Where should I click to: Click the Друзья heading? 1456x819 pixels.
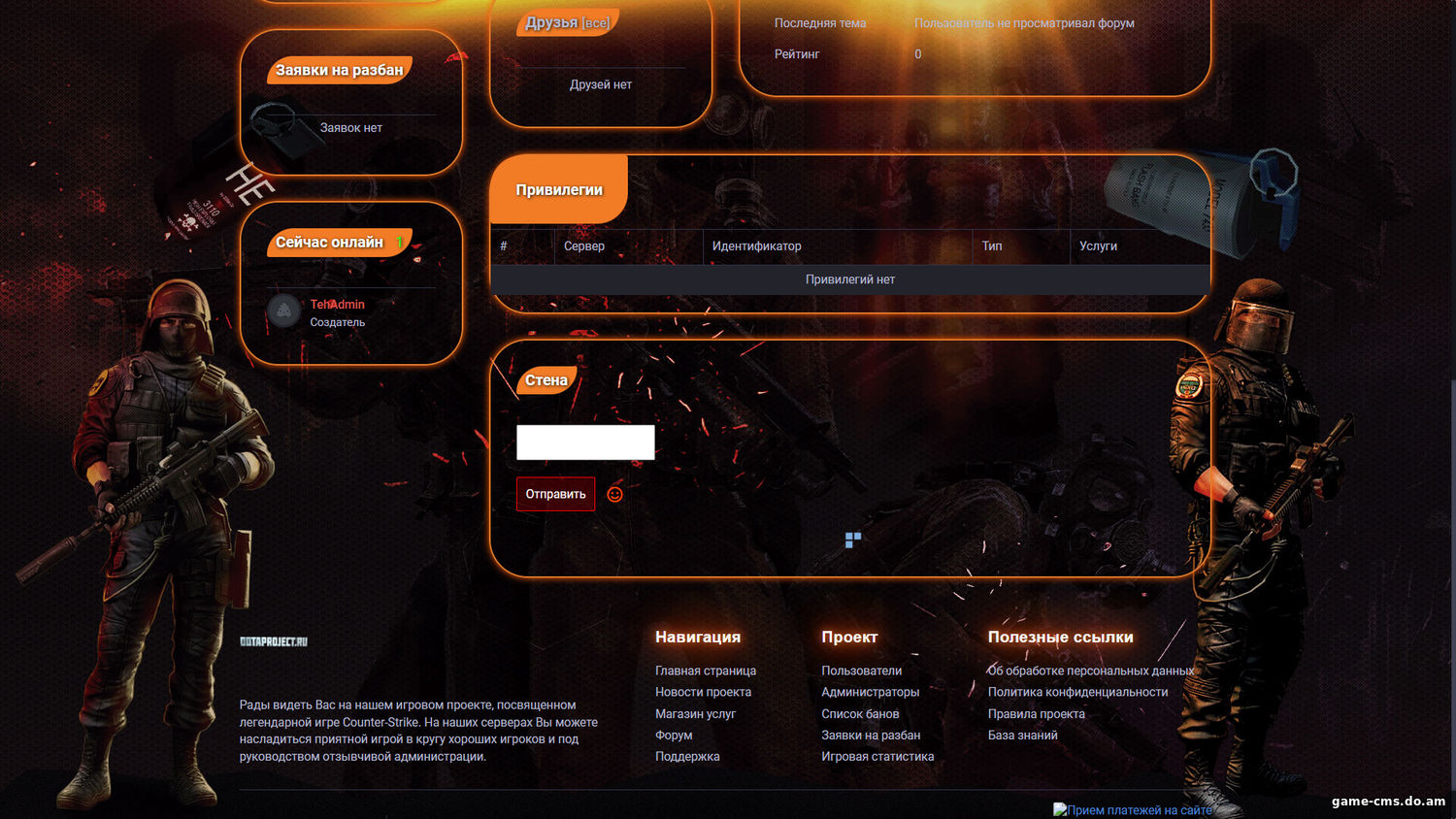[551, 22]
